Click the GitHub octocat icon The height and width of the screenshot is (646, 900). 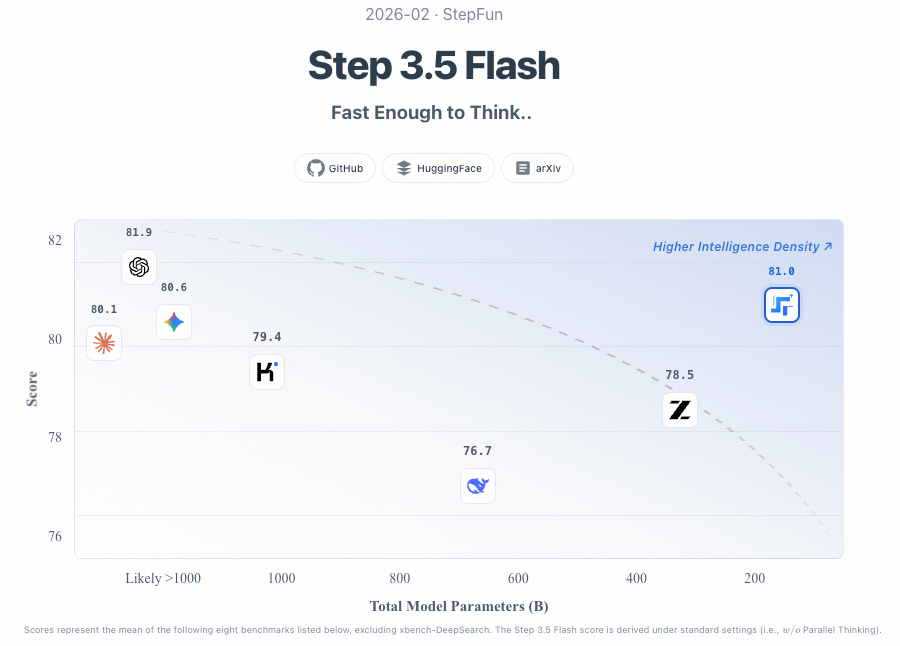[x=316, y=168]
